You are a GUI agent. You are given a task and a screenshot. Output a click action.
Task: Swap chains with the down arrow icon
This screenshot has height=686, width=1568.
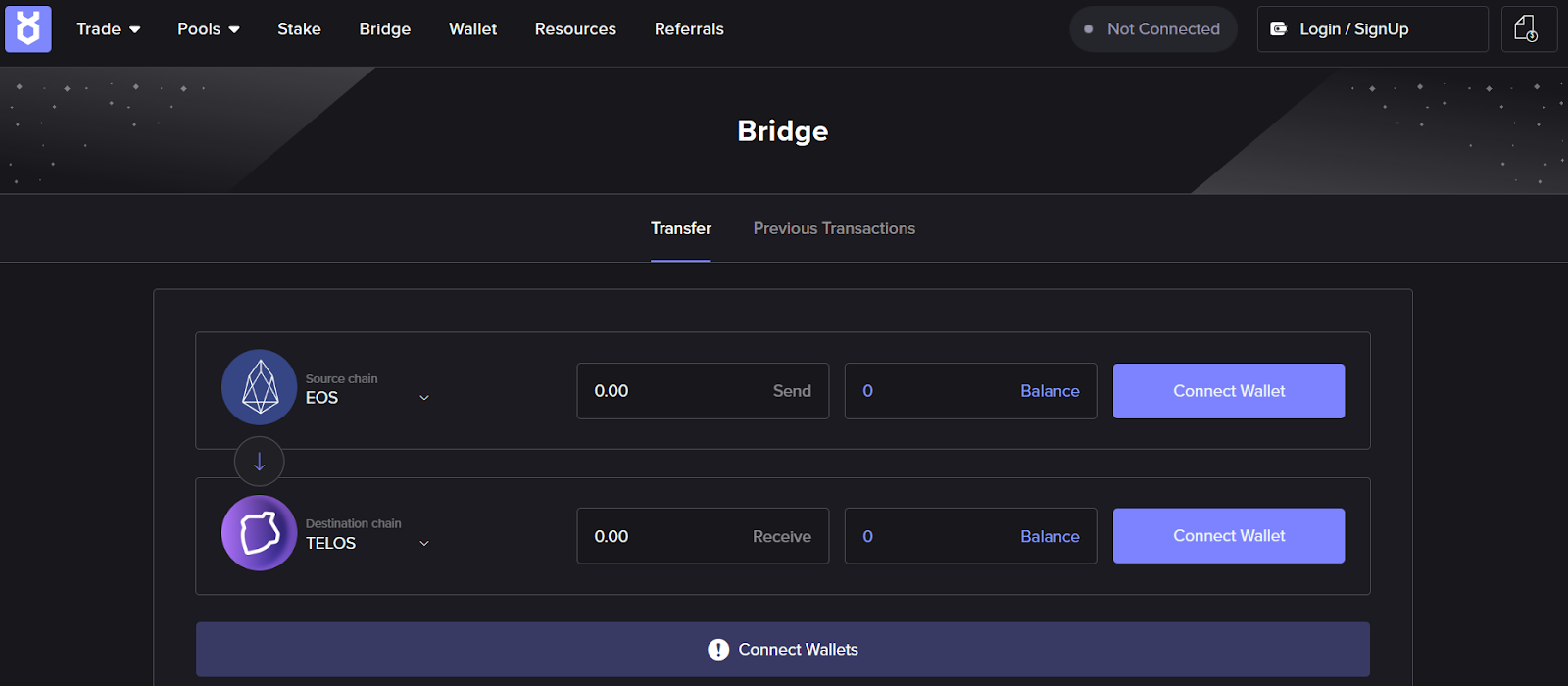pos(260,462)
